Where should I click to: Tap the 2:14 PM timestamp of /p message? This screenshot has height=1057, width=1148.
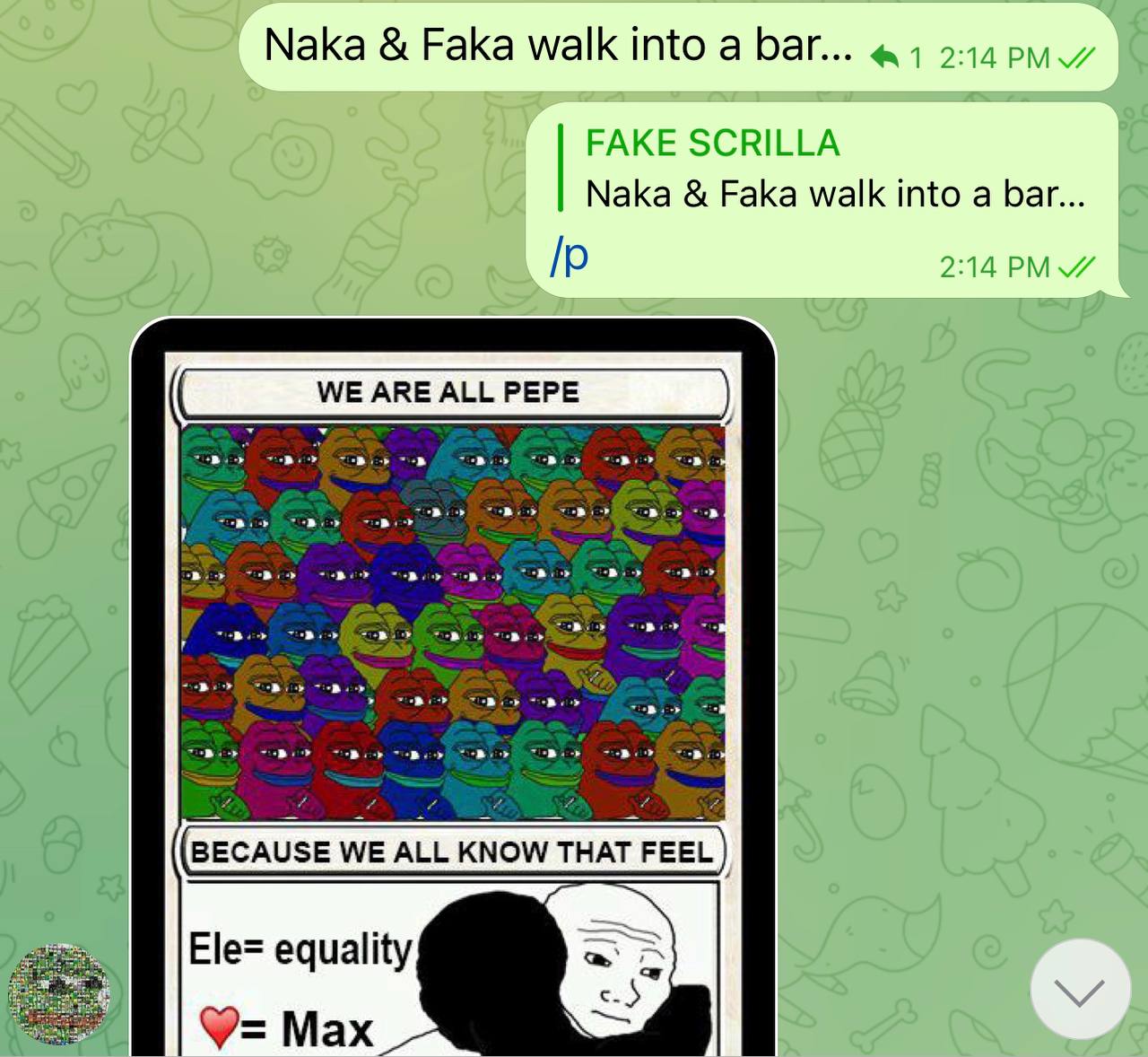pyautogui.click(x=994, y=266)
